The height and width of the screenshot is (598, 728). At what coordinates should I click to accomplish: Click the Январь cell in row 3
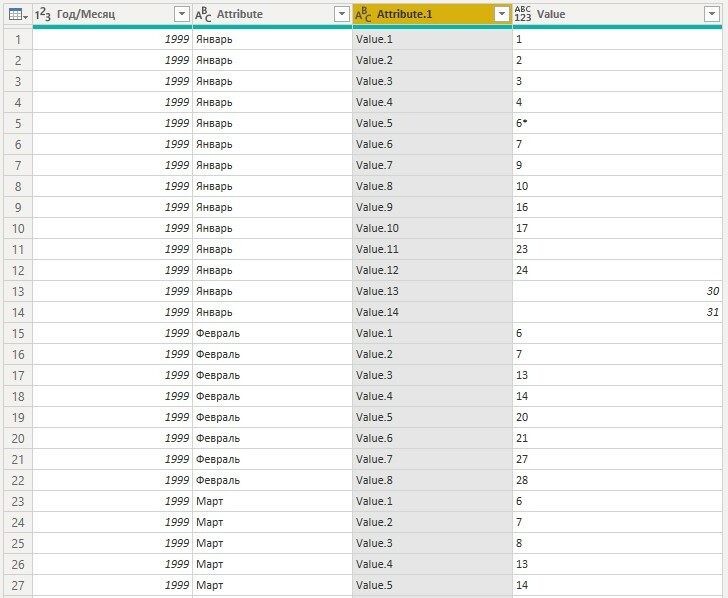[273, 81]
